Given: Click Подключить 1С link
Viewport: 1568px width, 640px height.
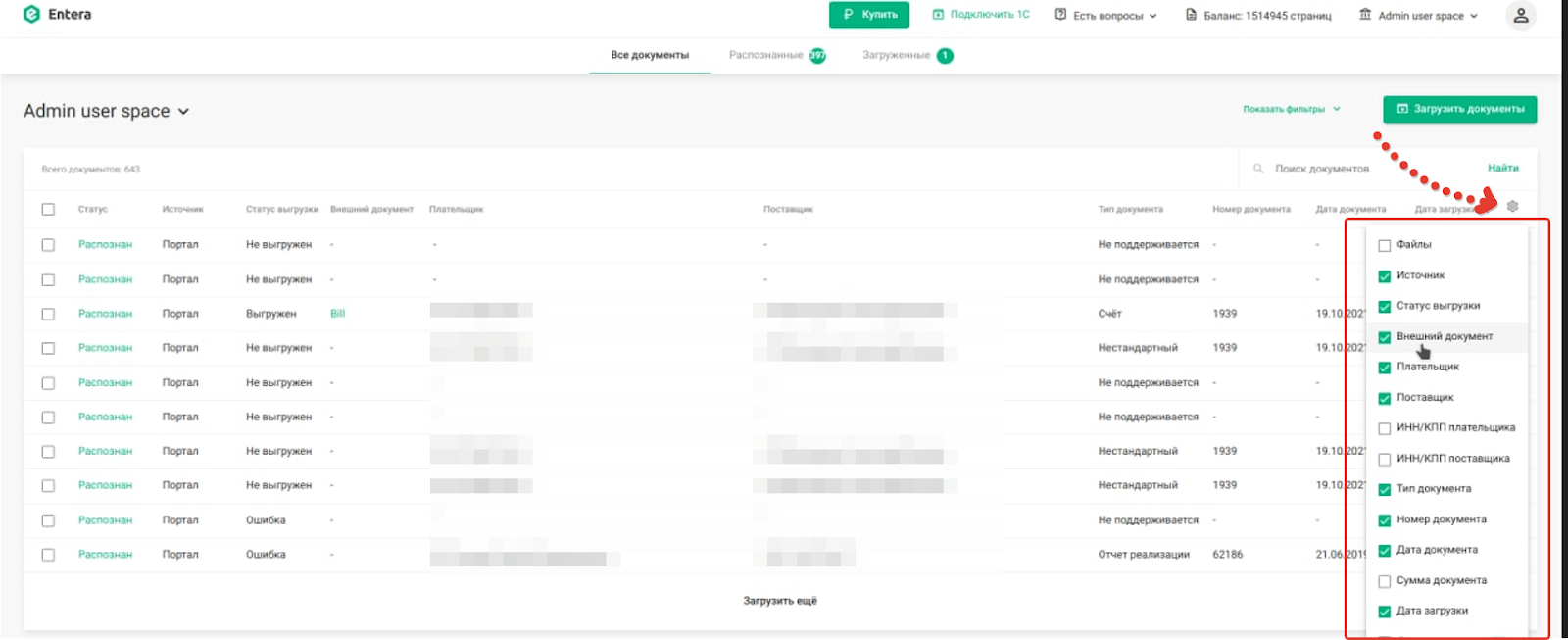Looking at the screenshot, I should point(981,15).
